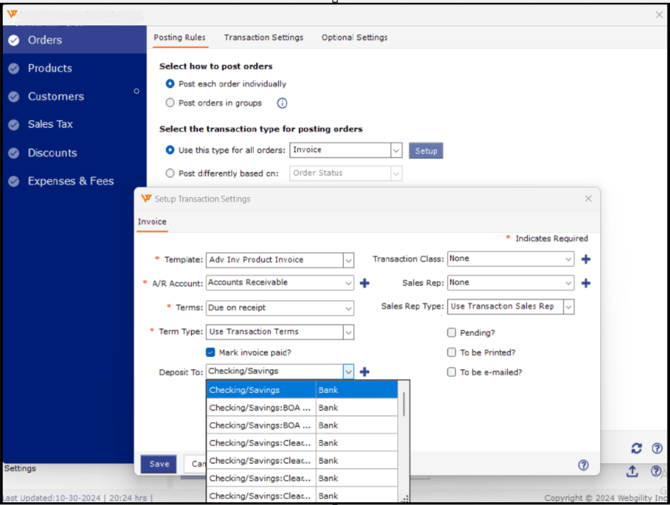Click the refresh sync icon at bottom right
This screenshot has width=670, height=505.
pyautogui.click(x=636, y=449)
